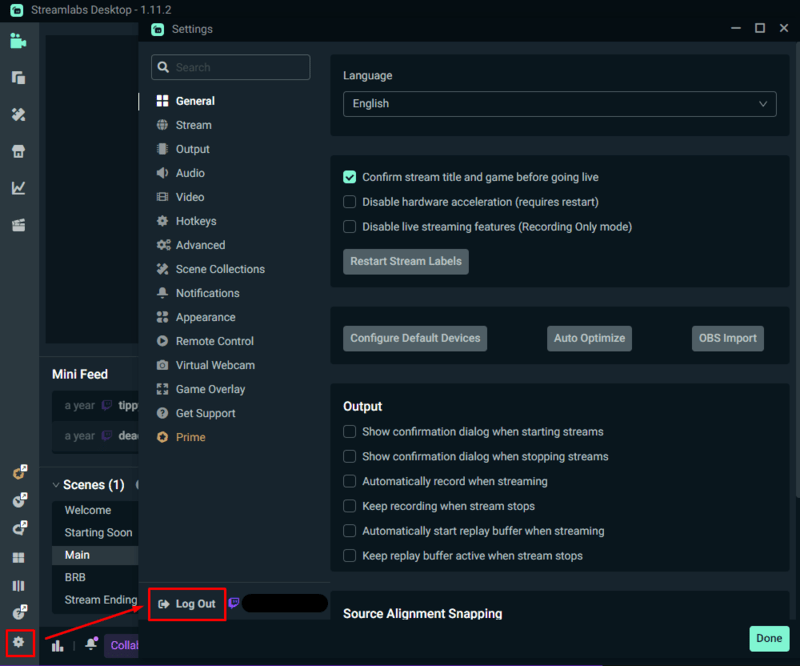Open the Remote Control settings category

coord(205,341)
